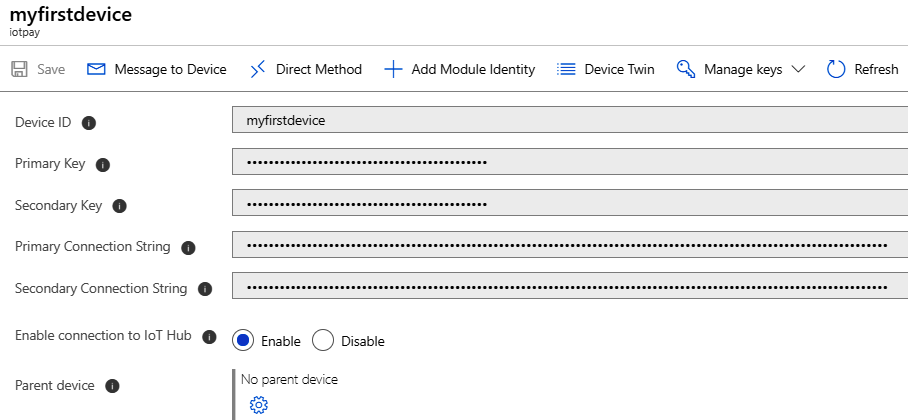The image size is (908, 420).
Task: Expand the Manage keys dropdown
Action: [x=798, y=69]
